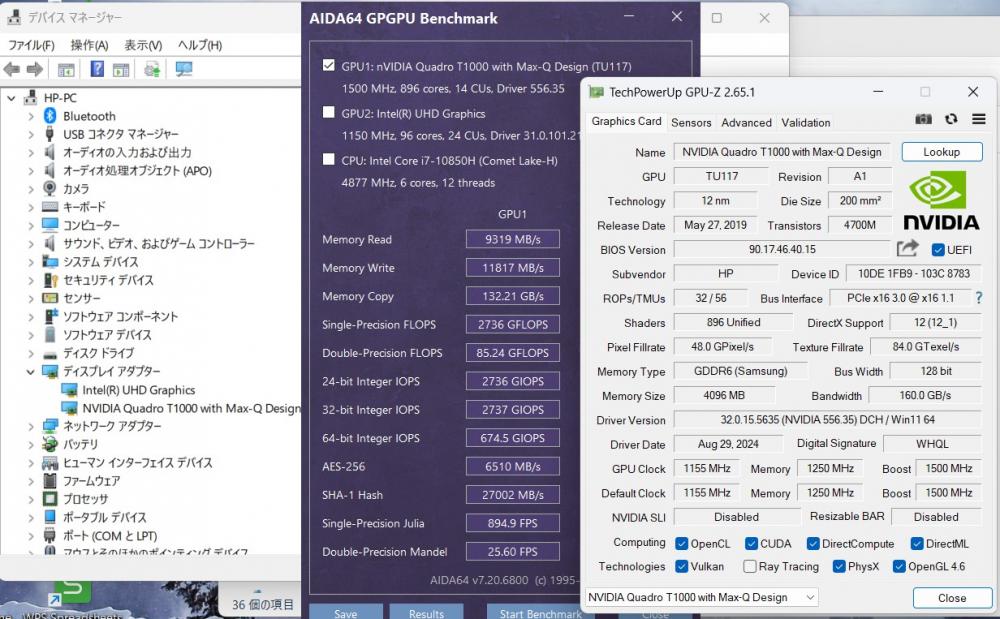
Task: Toggle the OpenCL checkbox
Action: pyautogui.click(x=682, y=543)
